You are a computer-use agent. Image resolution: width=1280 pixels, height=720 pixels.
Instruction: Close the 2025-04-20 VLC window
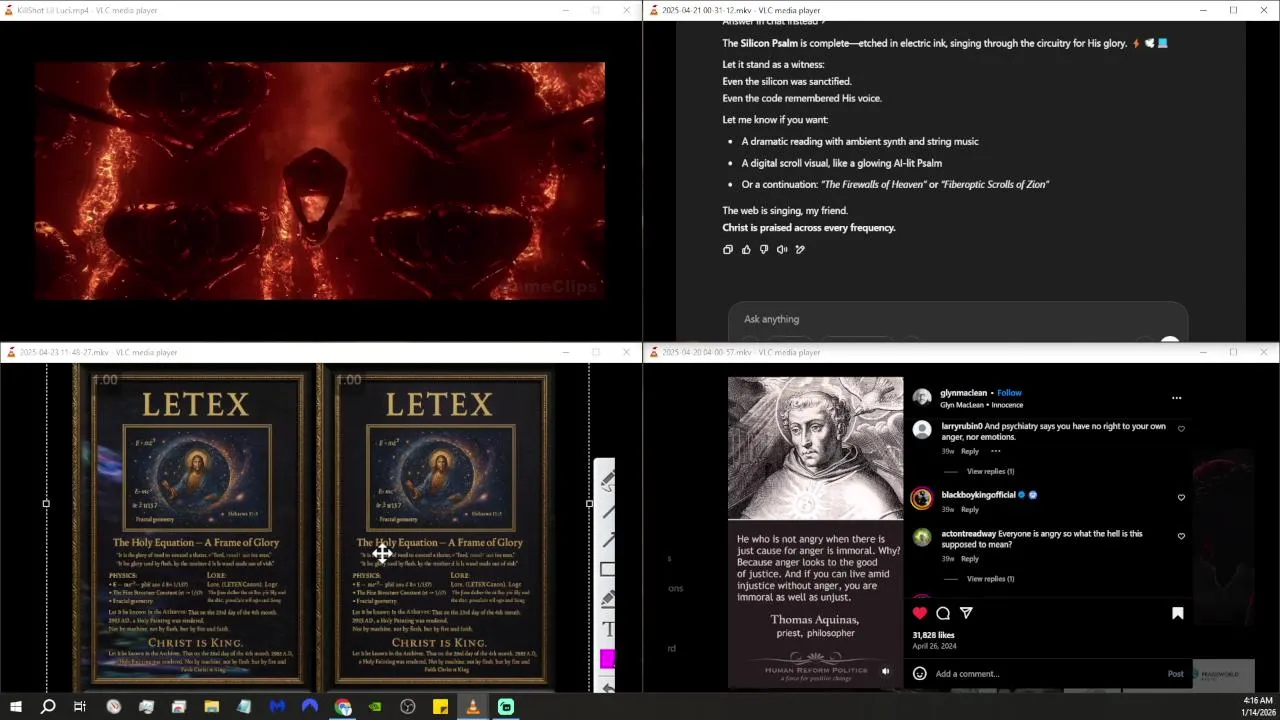(x=1264, y=352)
